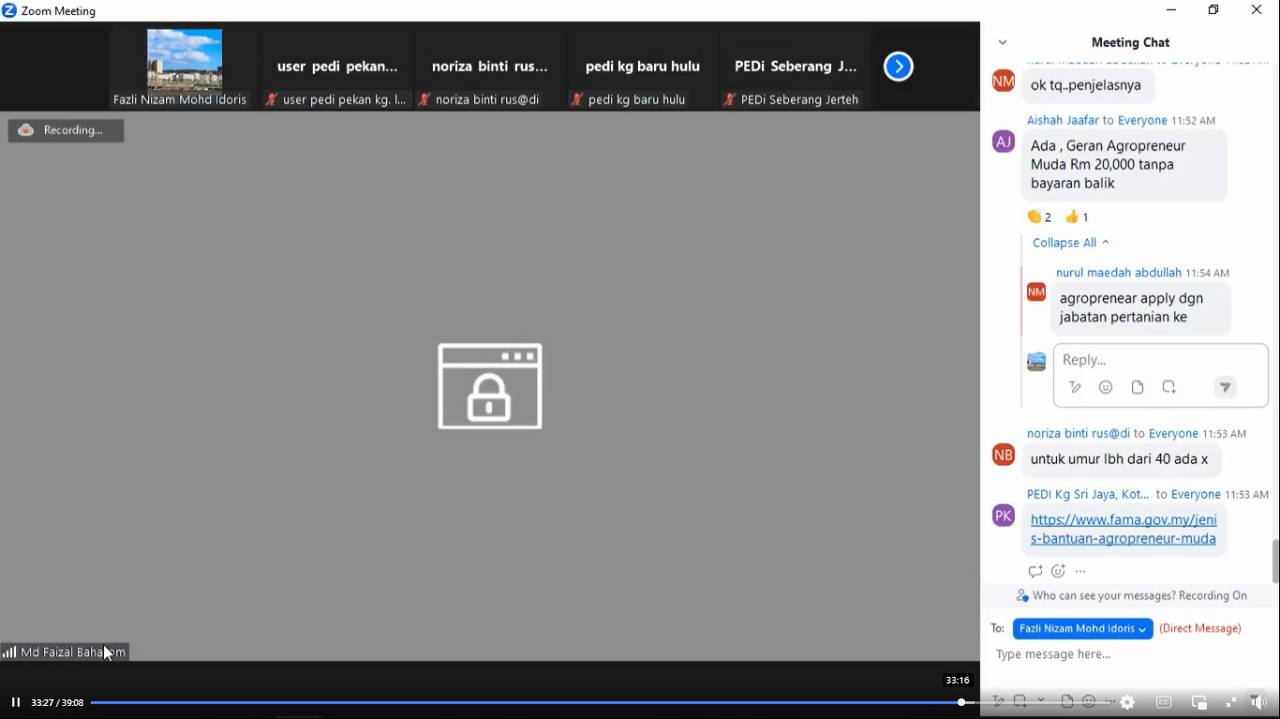Image resolution: width=1280 pixels, height=719 pixels.
Task: Click Who can see your messages? link
Action: point(1104,595)
